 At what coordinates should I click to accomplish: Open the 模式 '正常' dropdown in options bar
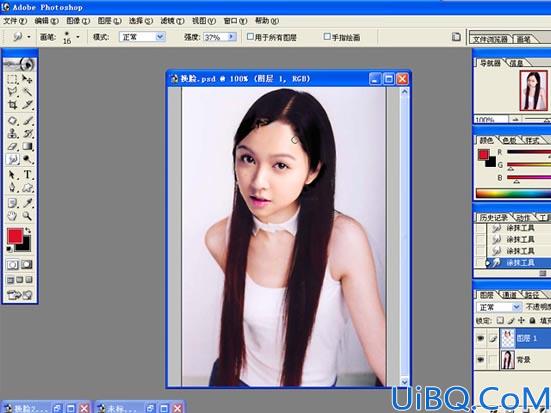point(142,37)
